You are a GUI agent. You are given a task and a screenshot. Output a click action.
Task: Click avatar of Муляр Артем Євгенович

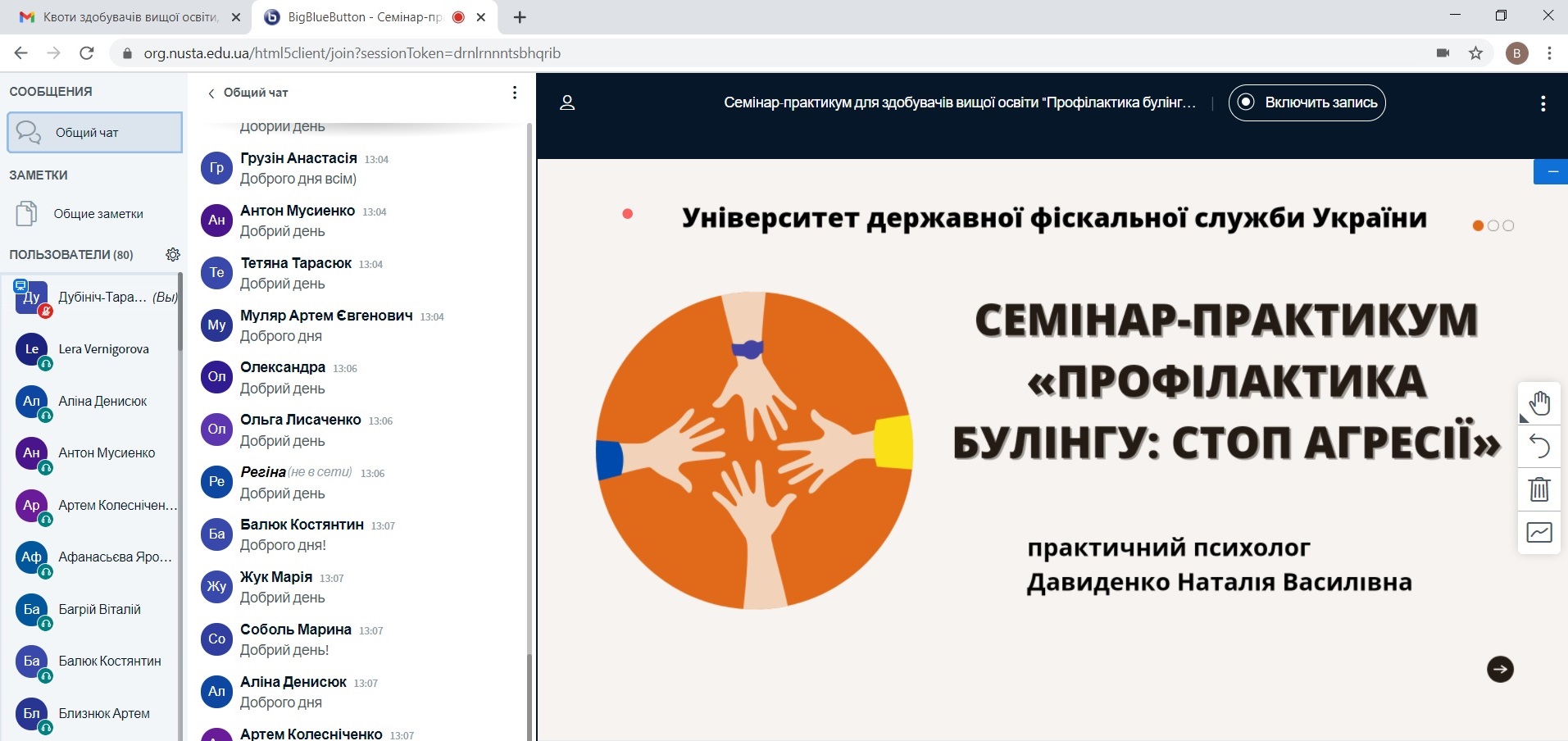coord(216,325)
